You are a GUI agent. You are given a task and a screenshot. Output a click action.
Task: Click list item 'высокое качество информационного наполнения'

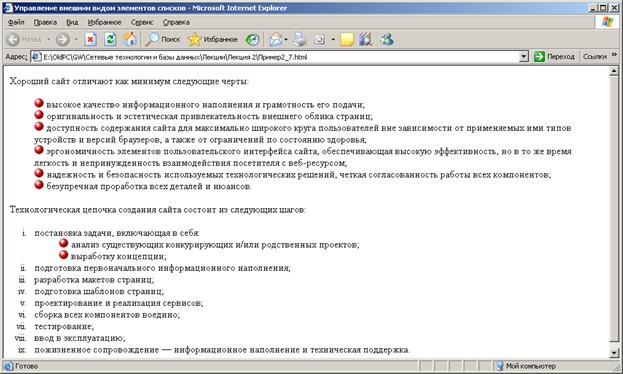(x=151, y=105)
